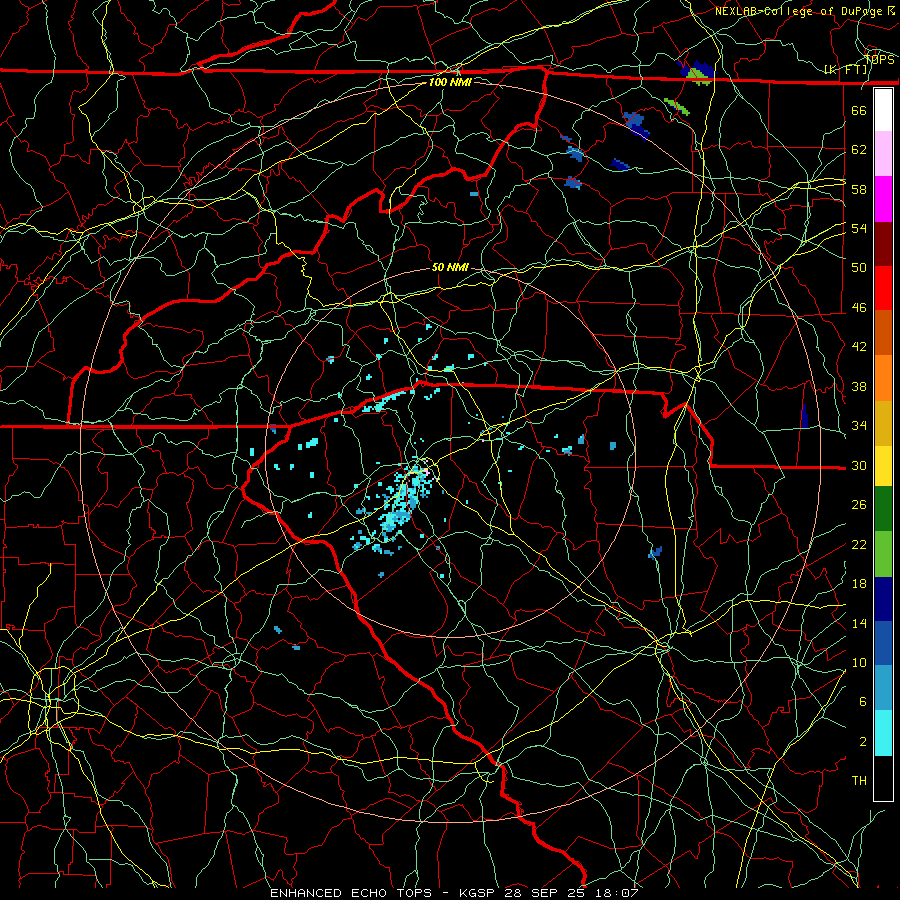This screenshot has width=900, height=900.
Task: Click the 2 value on the scale
Action: [863, 741]
